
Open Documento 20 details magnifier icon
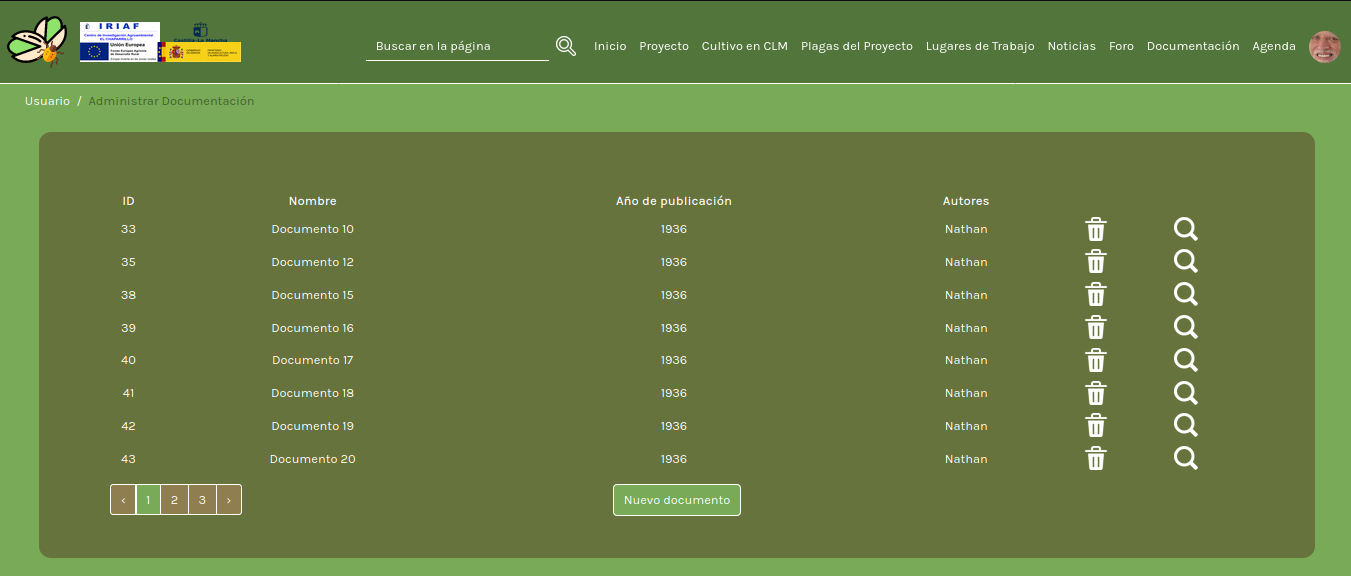click(1185, 459)
